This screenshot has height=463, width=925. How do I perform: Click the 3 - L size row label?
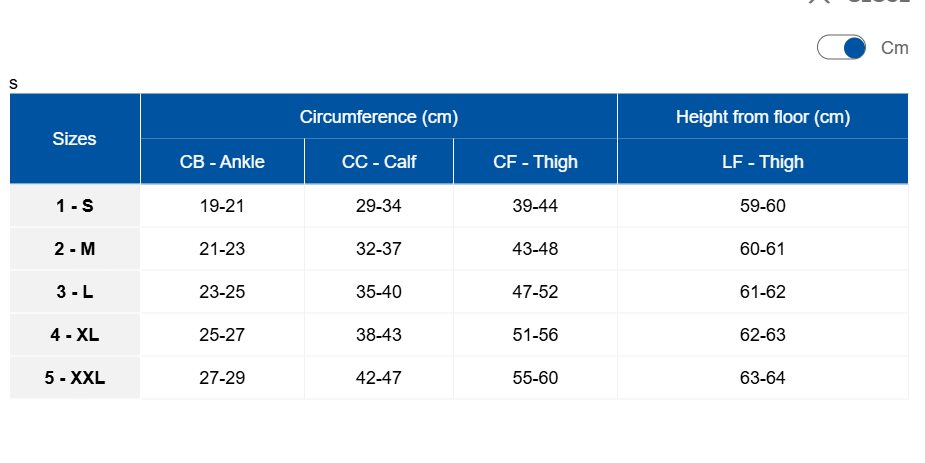point(74,292)
